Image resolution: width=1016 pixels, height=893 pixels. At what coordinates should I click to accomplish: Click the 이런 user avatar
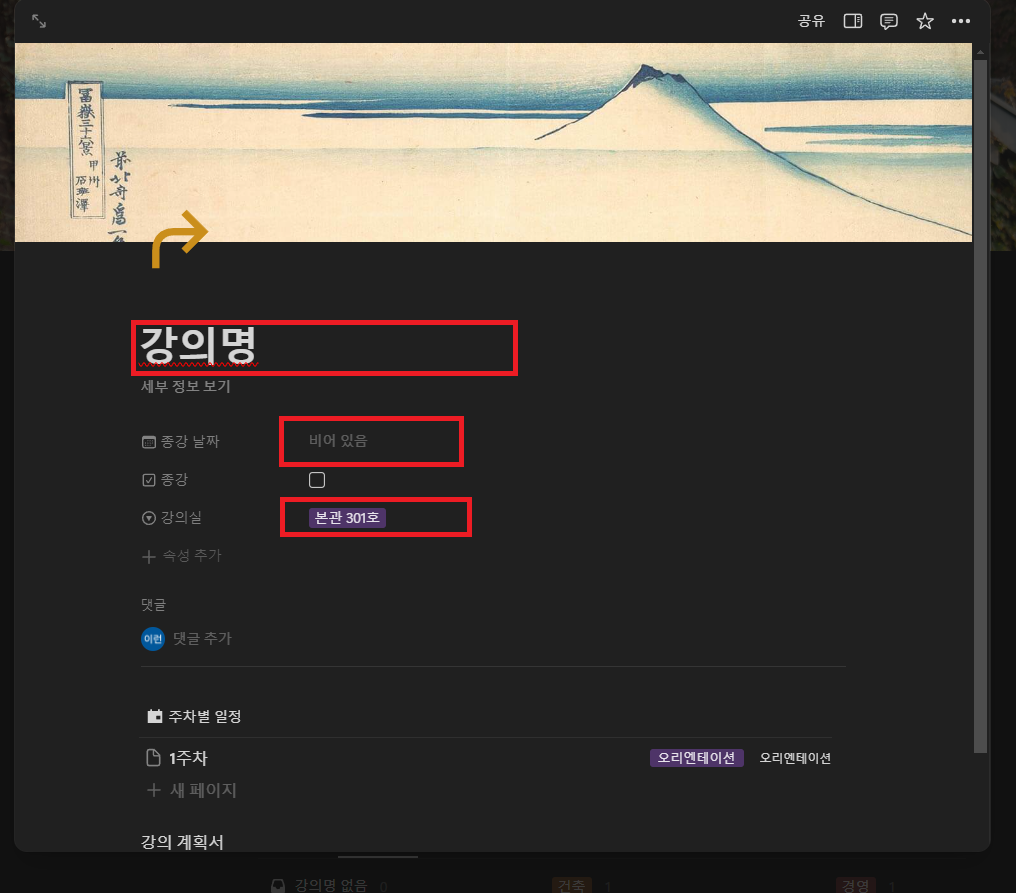[x=153, y=639]
